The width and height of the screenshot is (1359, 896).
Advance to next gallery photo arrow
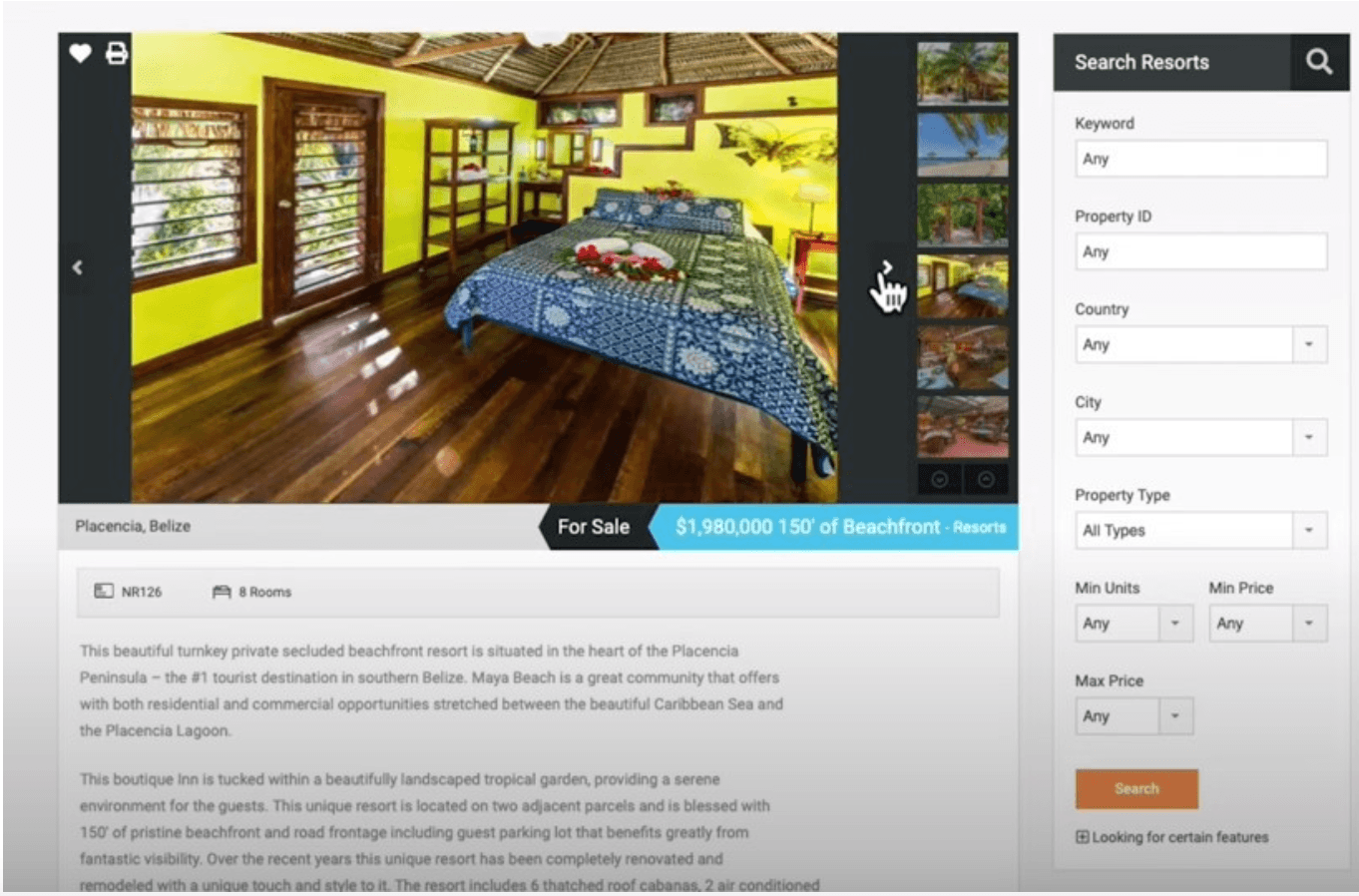pos(886,267)
